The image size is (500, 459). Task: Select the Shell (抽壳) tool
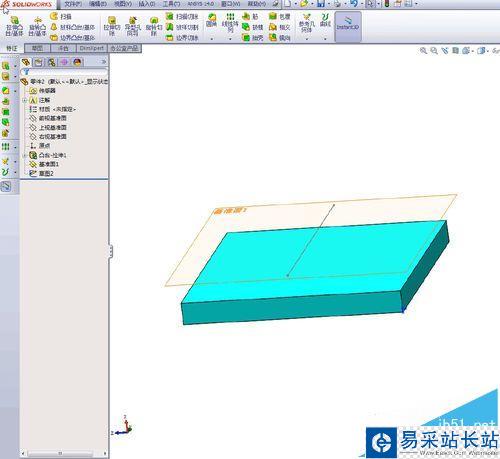(x=252, y=38)
